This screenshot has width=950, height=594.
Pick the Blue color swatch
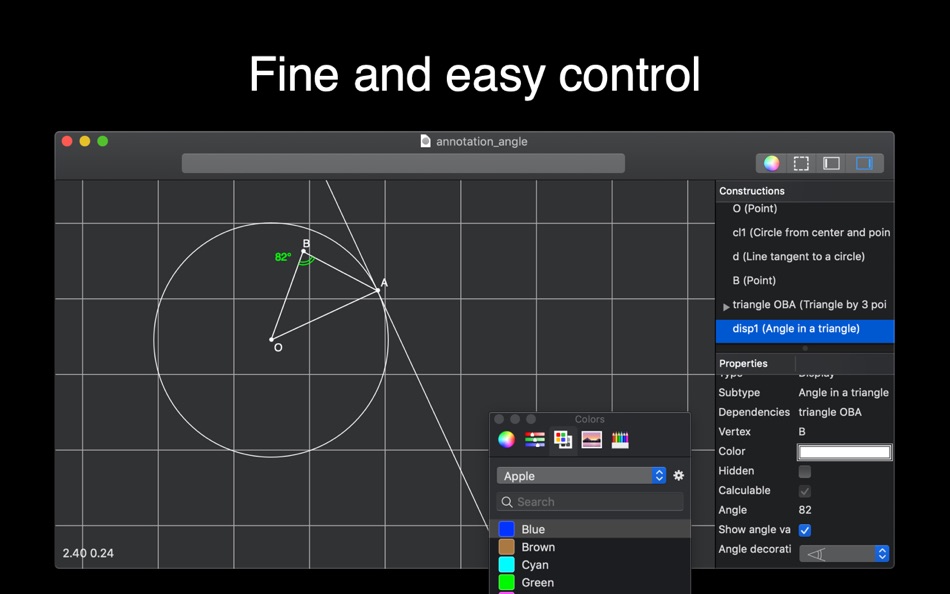click(506, 529)
